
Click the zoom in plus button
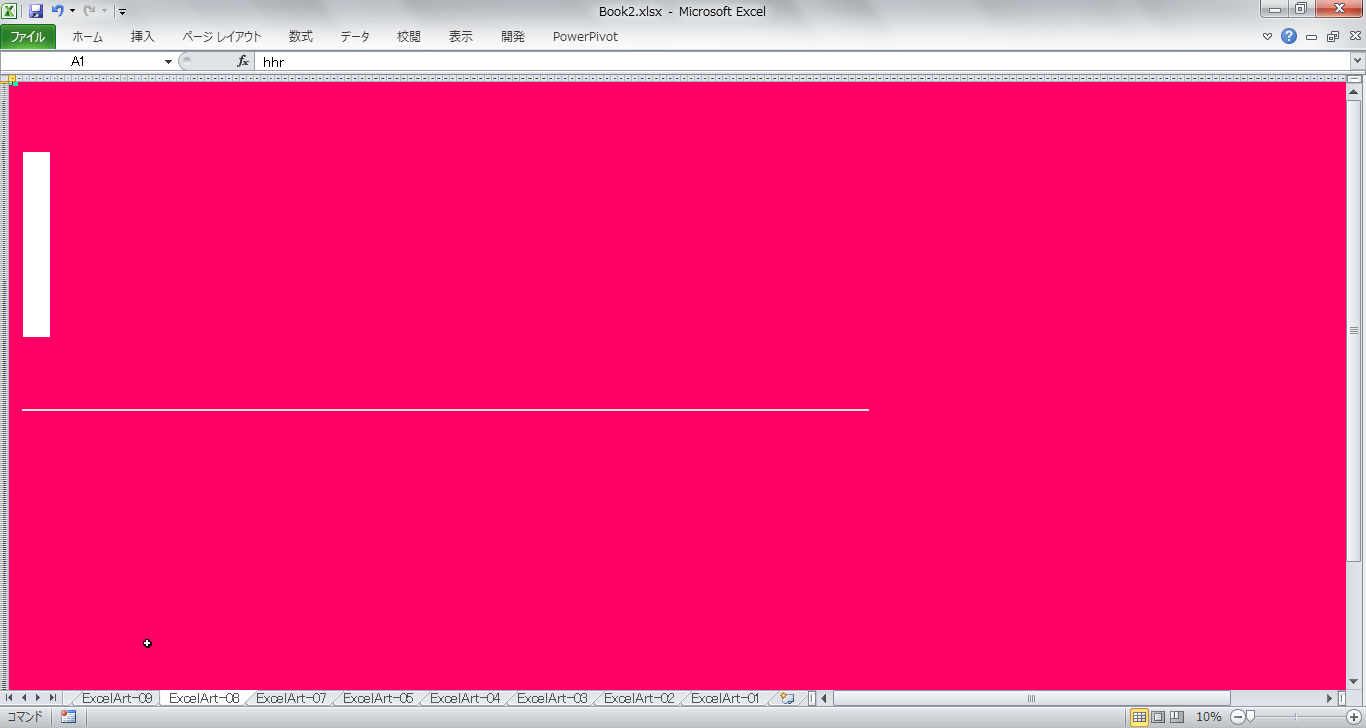point(1354,717)
